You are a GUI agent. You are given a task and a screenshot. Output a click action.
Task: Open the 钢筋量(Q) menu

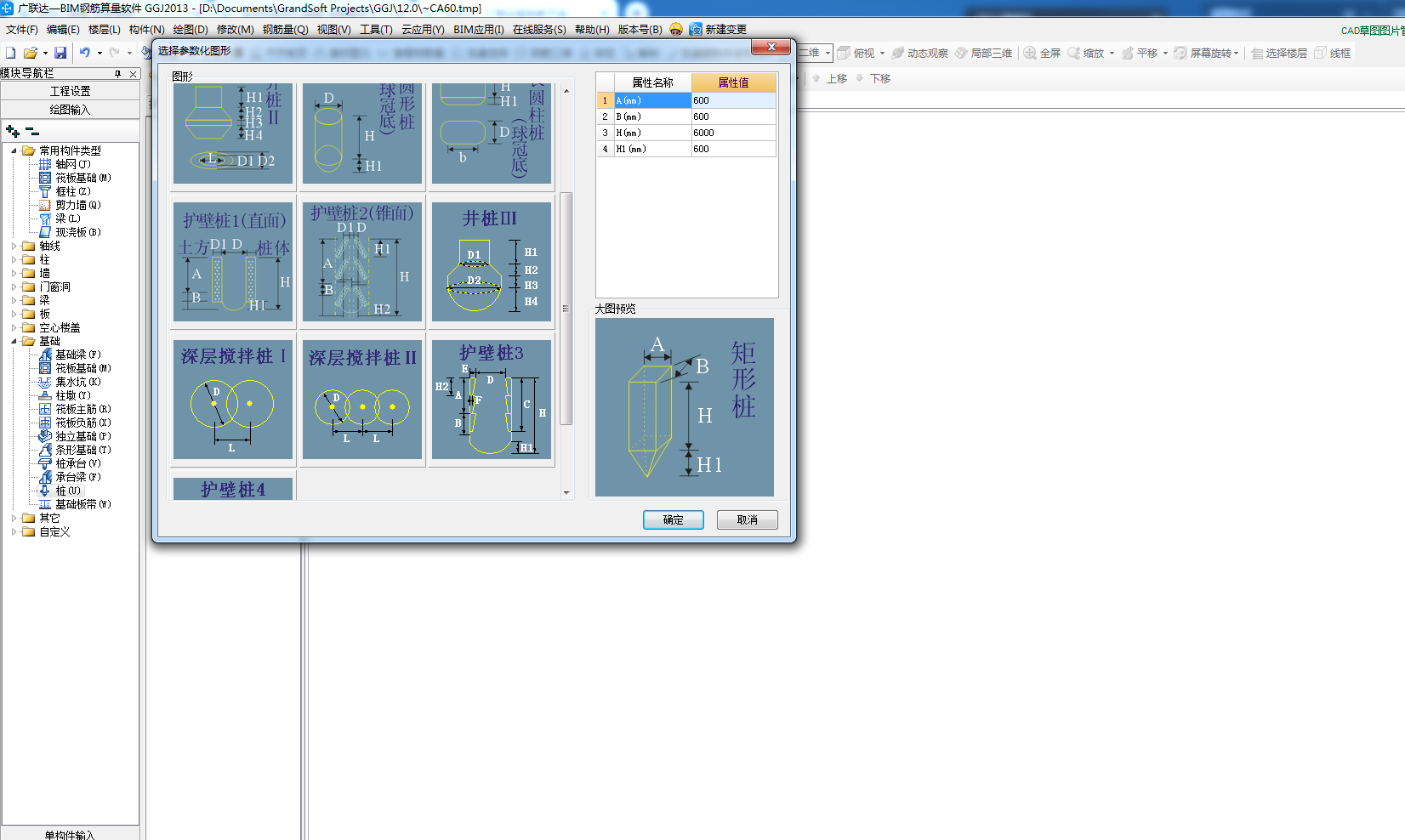click(x=285, y=29)
